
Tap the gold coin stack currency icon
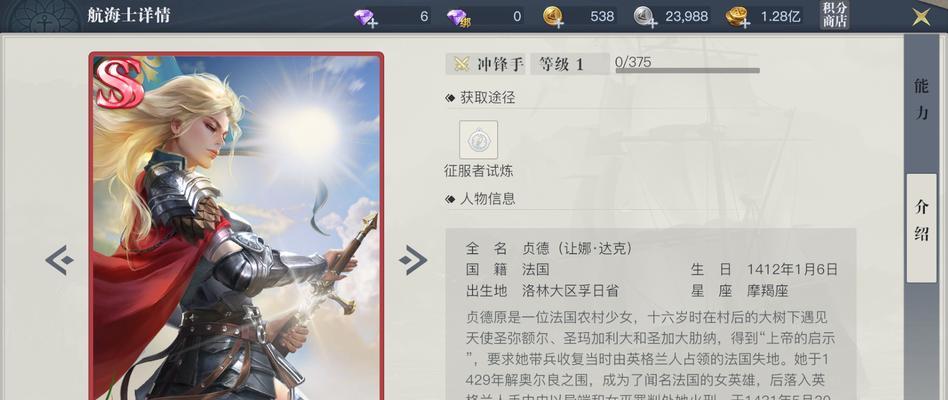click(736, 16)
